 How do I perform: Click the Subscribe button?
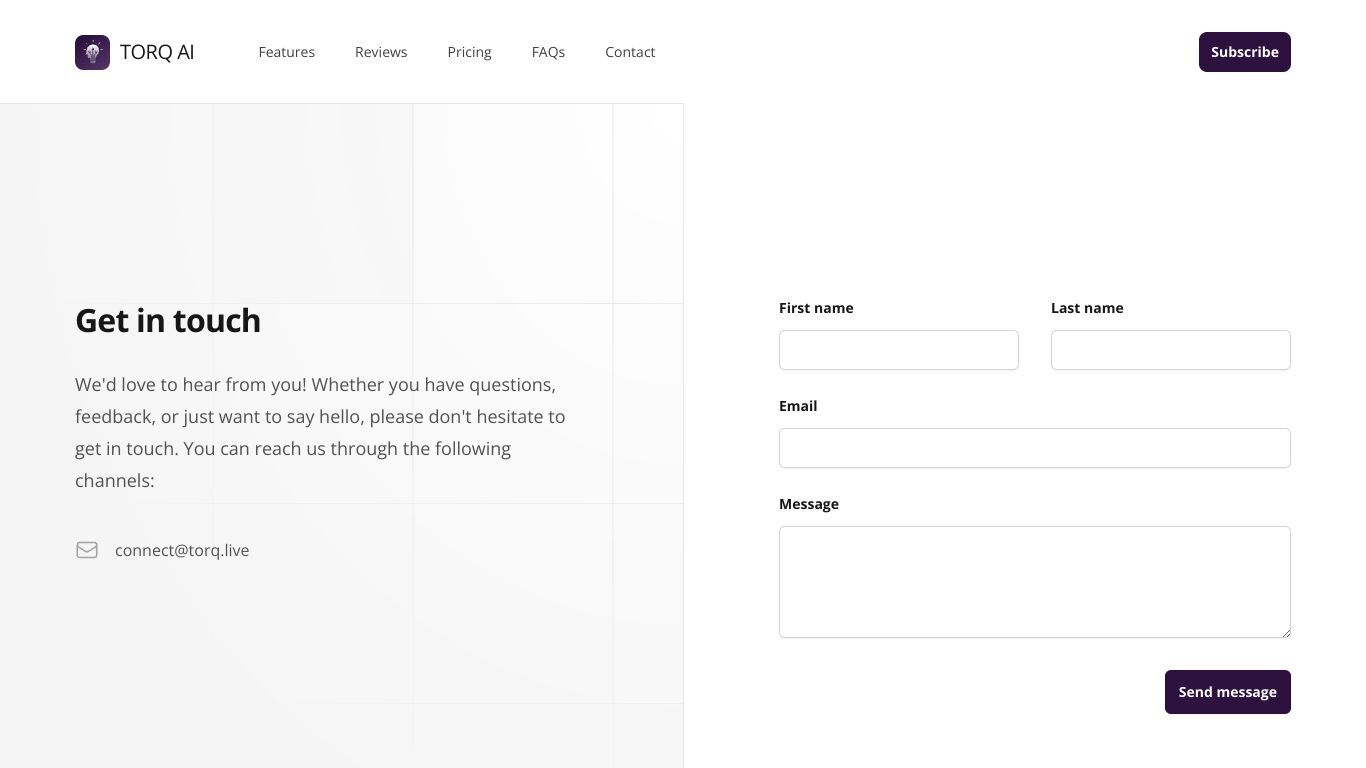(1245, 52)
